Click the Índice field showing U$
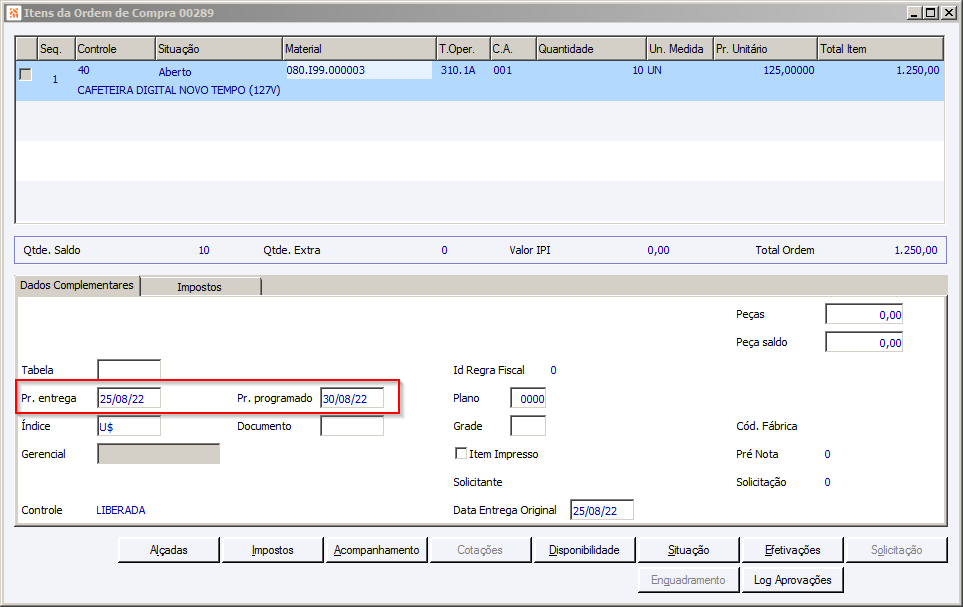The height and width of the screenshot is (607, 963). click(129, 426)
